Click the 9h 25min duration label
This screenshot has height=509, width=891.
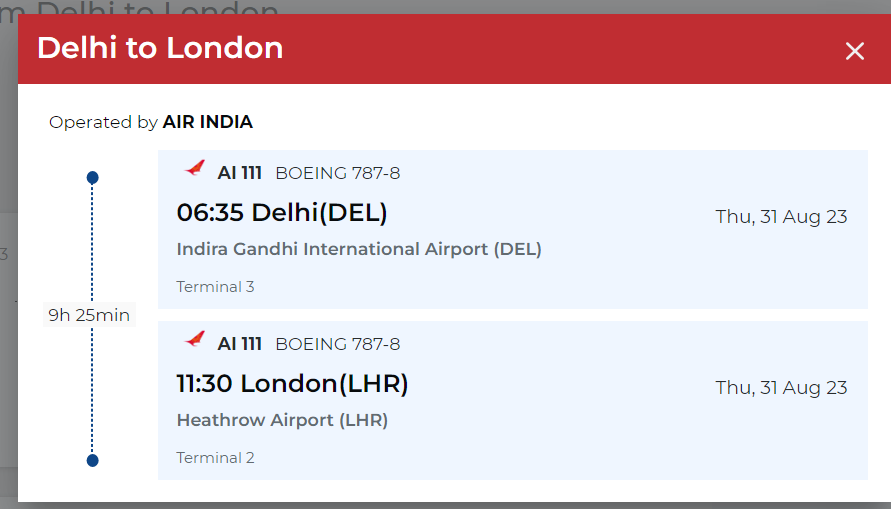coord(89,315)
